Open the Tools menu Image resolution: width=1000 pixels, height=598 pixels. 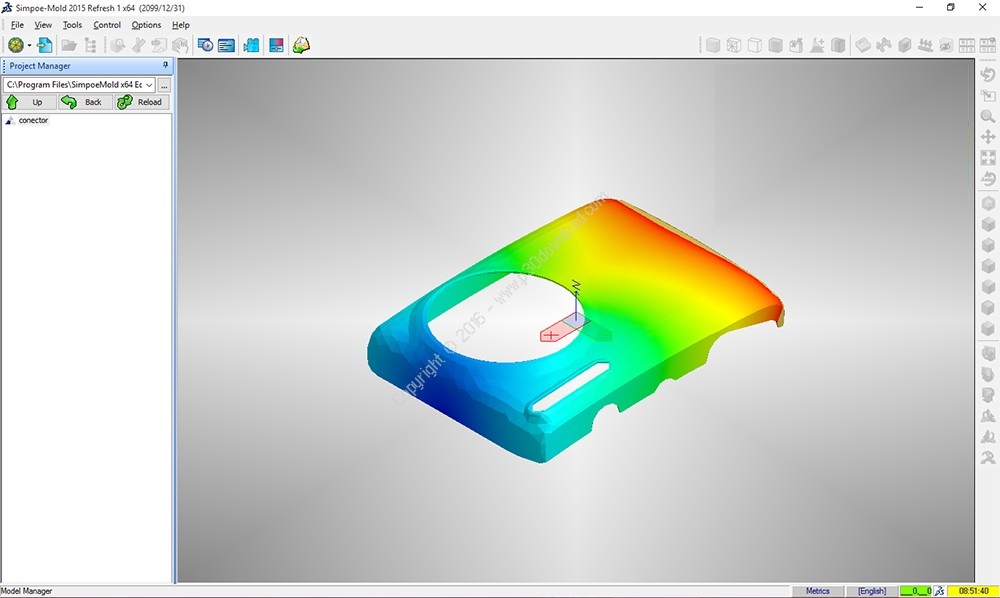point(72,25)
